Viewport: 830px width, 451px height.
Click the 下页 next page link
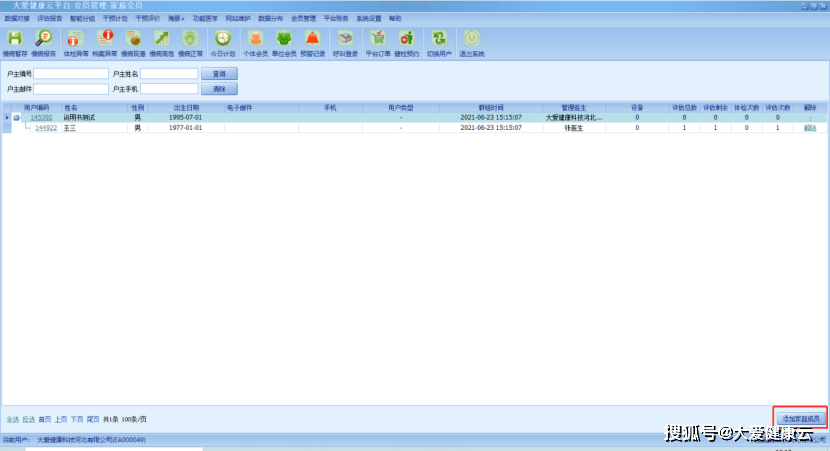pos(76,418)
